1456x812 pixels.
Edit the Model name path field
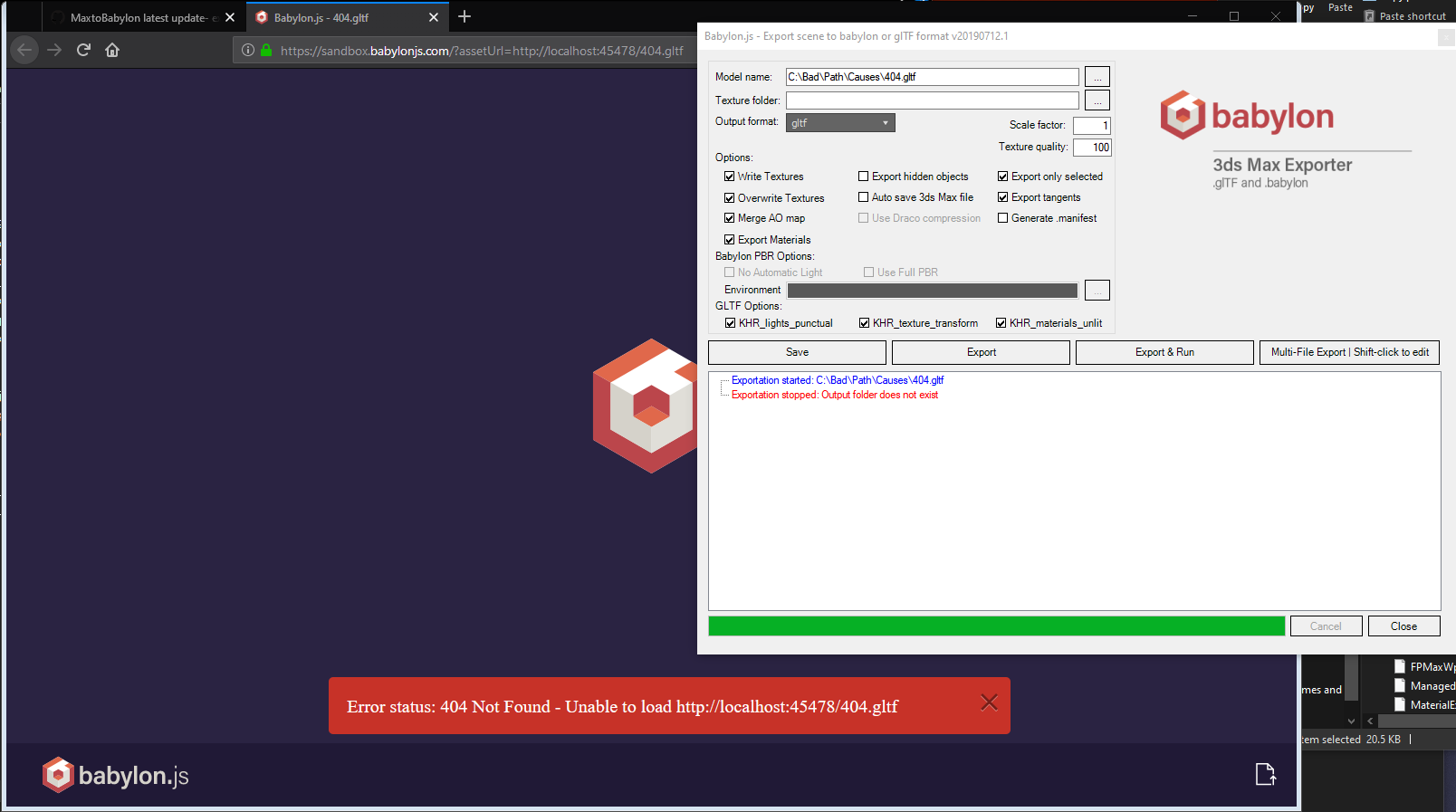pyautogui.click(x=932, y=77)
